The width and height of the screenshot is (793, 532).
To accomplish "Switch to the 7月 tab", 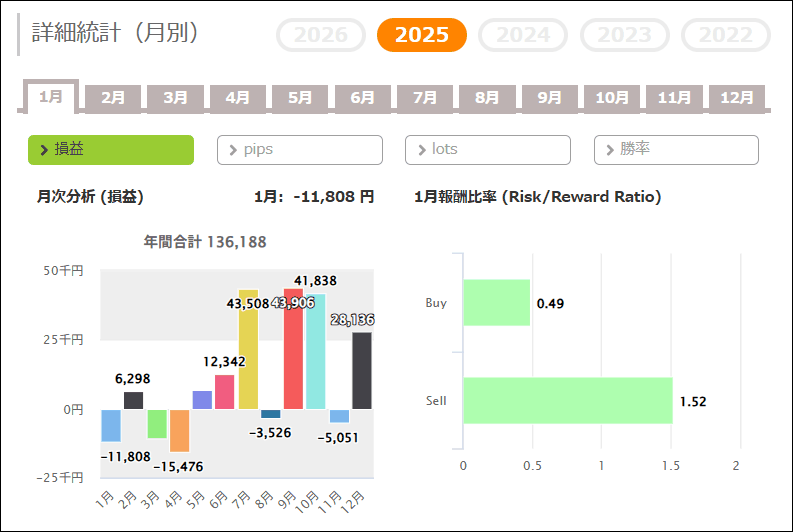I will coord(425,98).
